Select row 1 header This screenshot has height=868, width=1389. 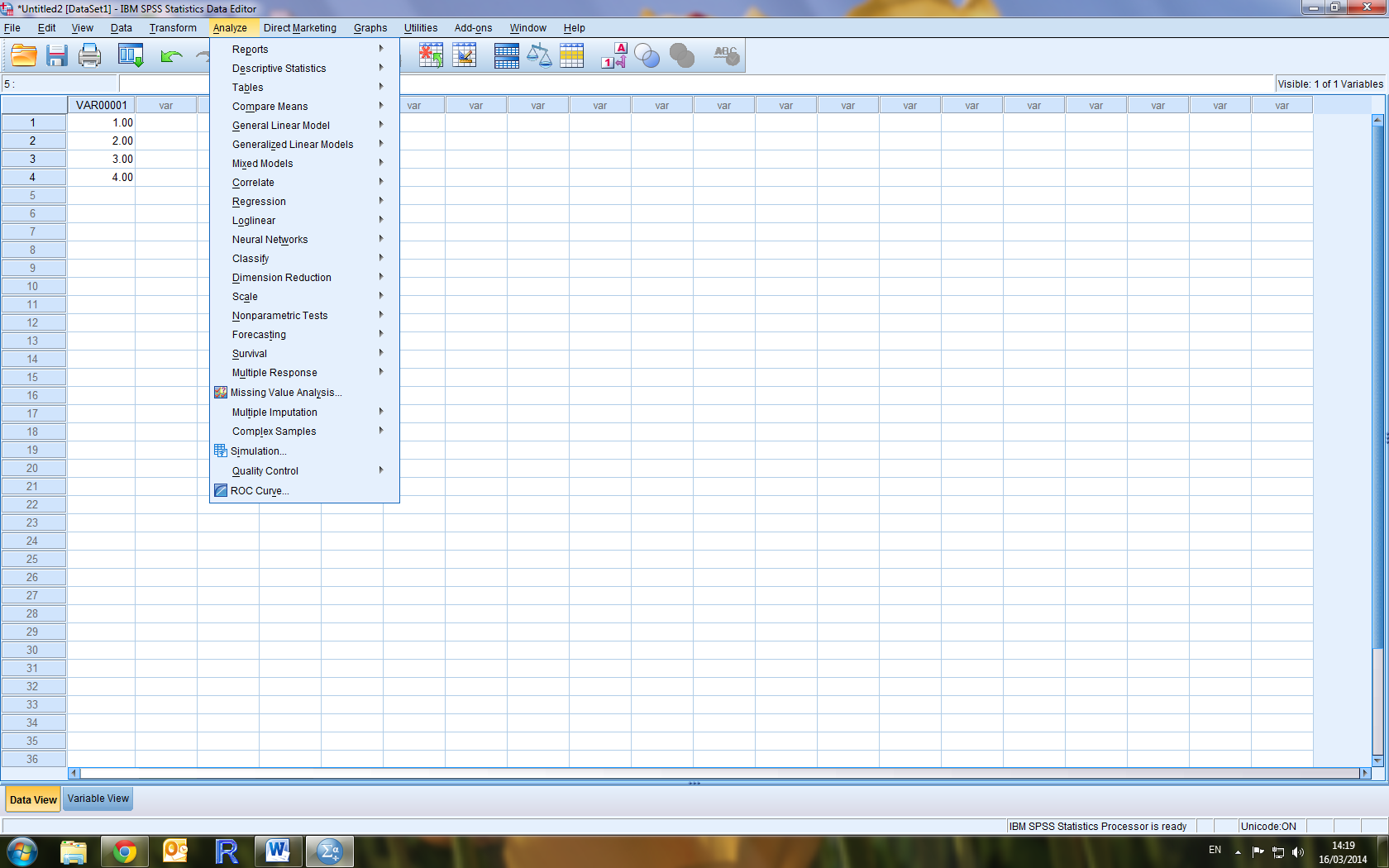pyautogui.click(x=33, y=122)
